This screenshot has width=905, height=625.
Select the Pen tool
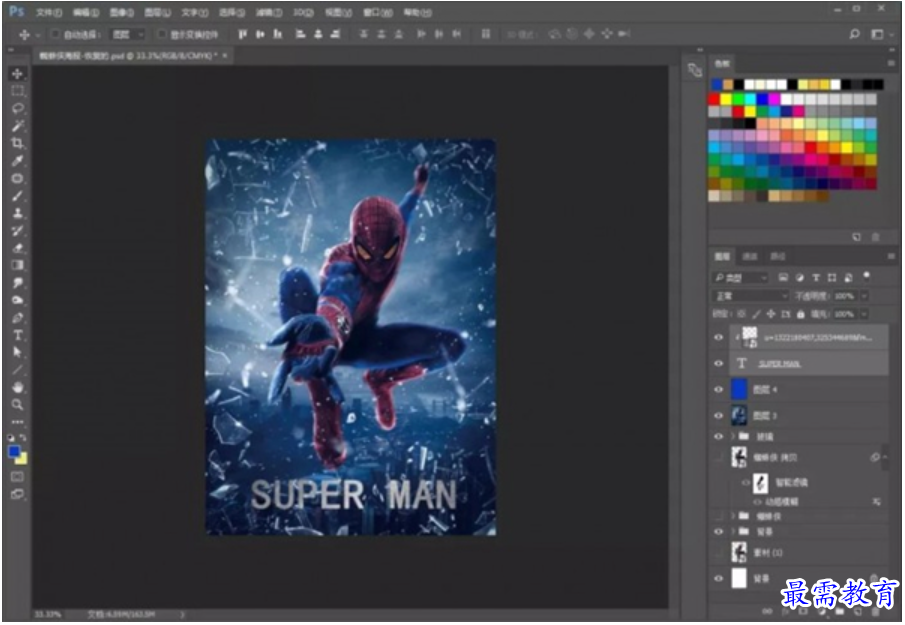[x=17, y=317]
